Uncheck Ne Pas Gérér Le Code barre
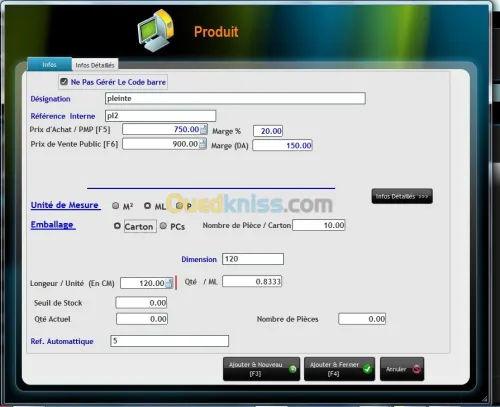This screenshot has height=407, width=500. [x=64, y=82]
